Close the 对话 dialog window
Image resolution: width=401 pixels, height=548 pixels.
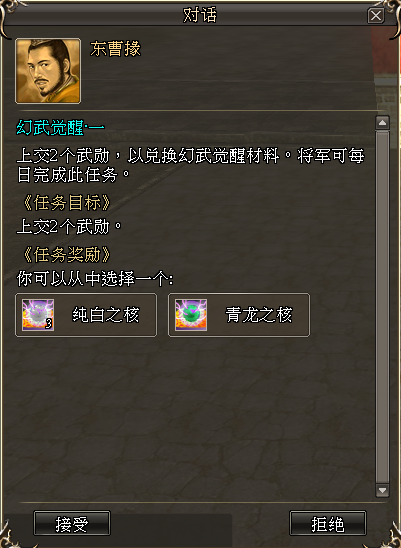pyautogui.click(x=376, y=16)
